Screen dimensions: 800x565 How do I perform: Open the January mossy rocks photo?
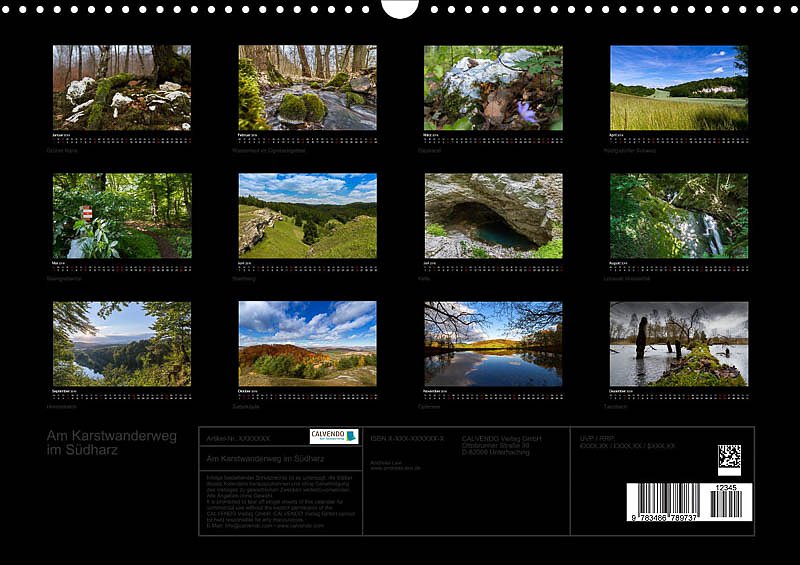click(x=122, y=88)
